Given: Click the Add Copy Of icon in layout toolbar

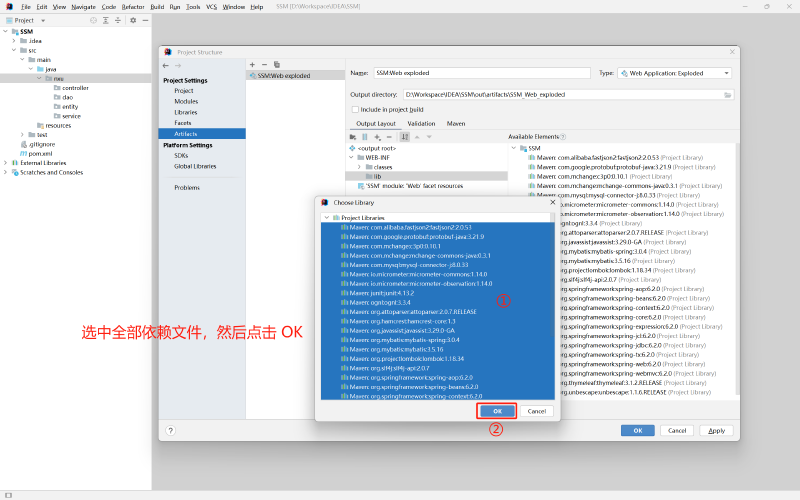Looking at the screenshot, I should (378, 137).
